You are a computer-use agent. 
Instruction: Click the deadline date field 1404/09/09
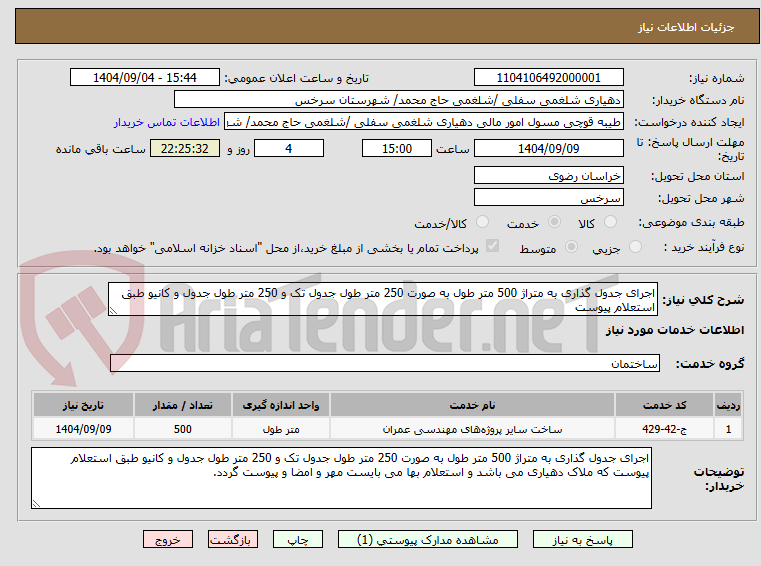548,148
